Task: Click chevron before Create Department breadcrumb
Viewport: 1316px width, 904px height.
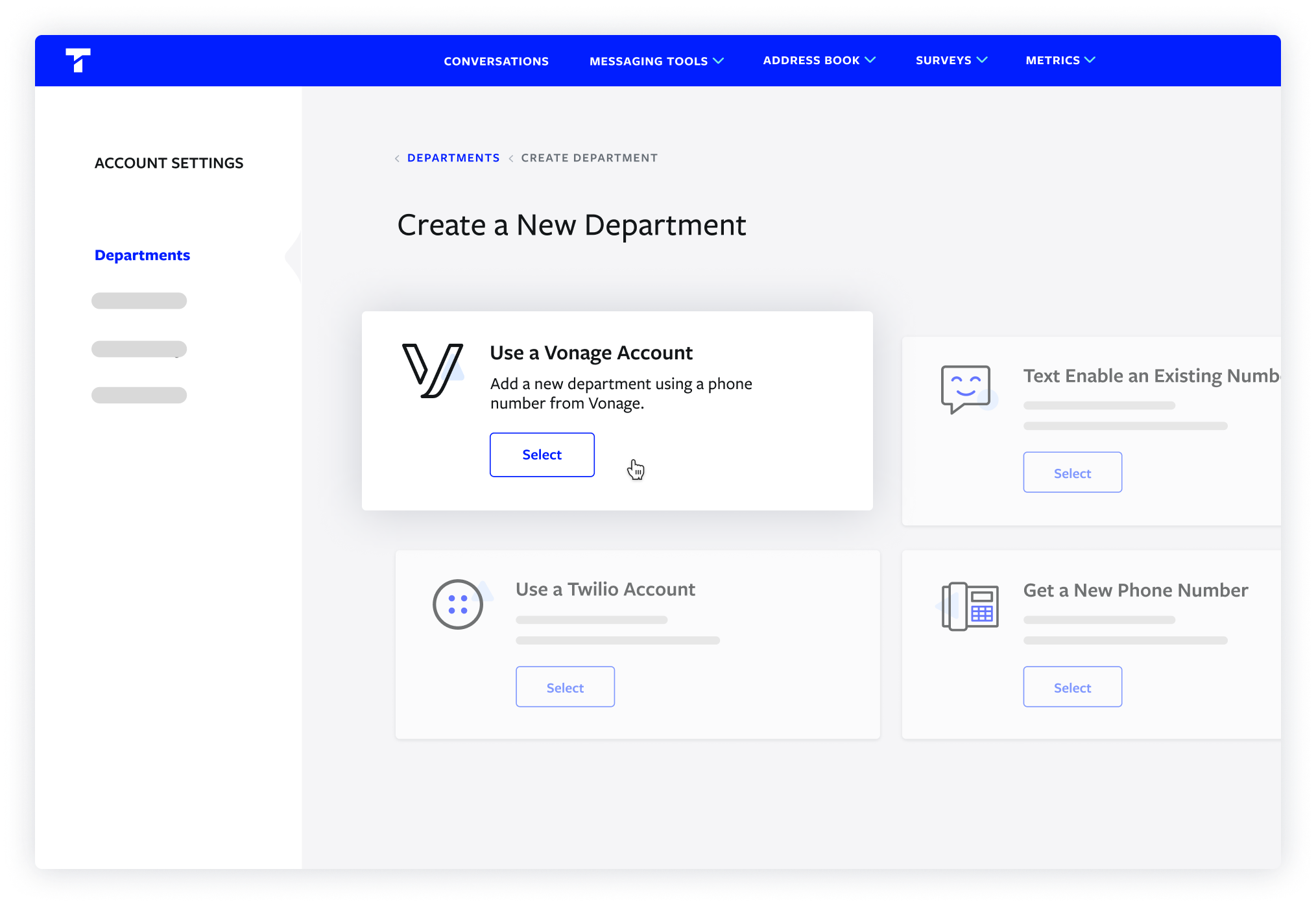Action: [x=511, y=158]
